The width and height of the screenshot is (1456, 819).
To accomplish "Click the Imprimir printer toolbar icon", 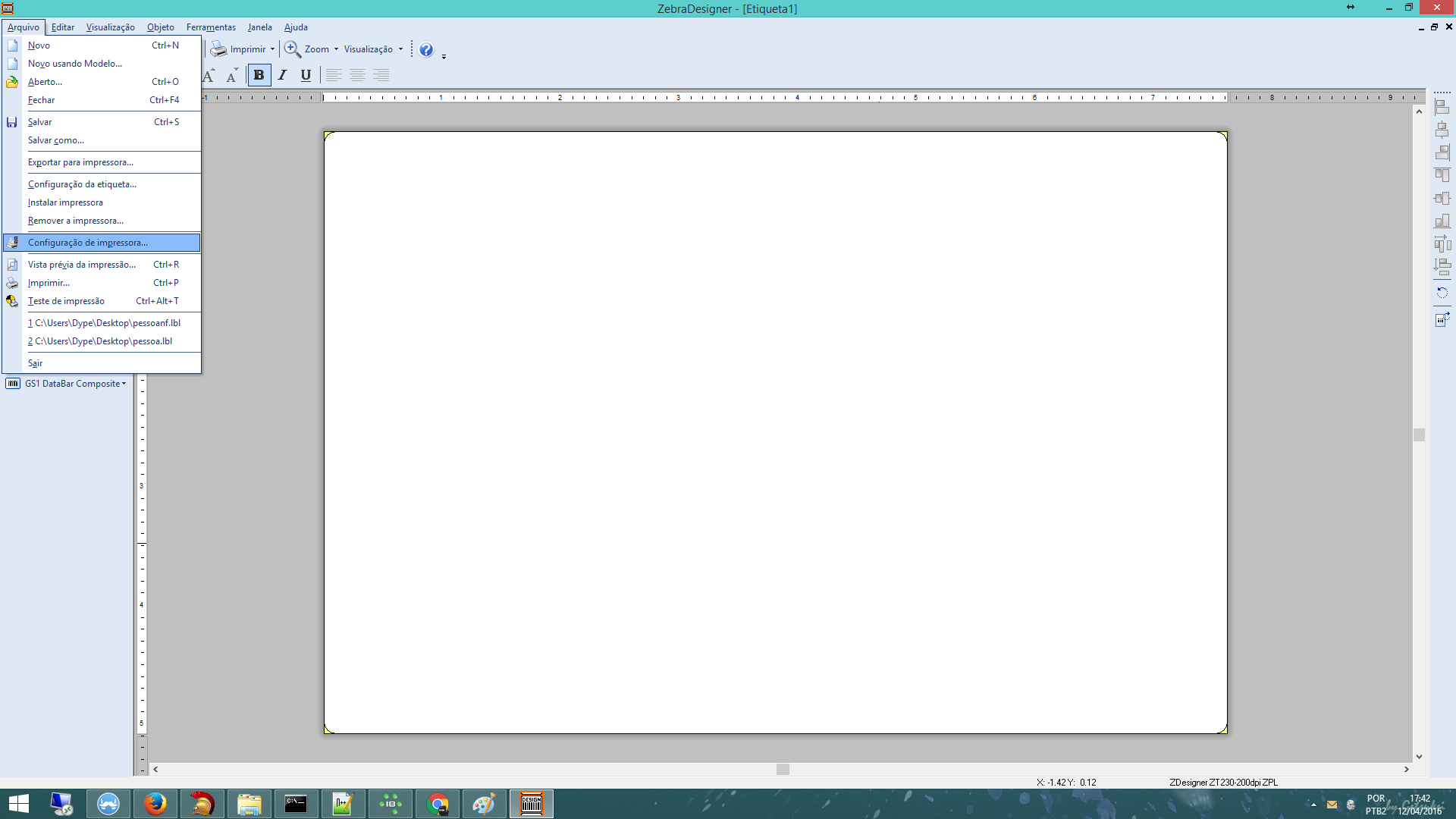I will pyautogui.click(x=218, y=49).
